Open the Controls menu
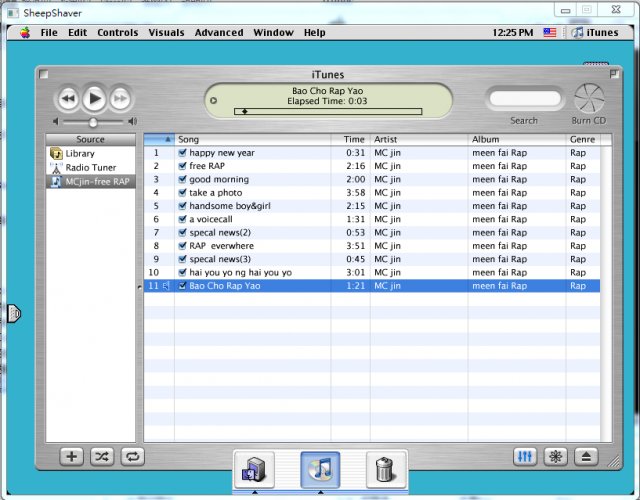 pos(118,33)
